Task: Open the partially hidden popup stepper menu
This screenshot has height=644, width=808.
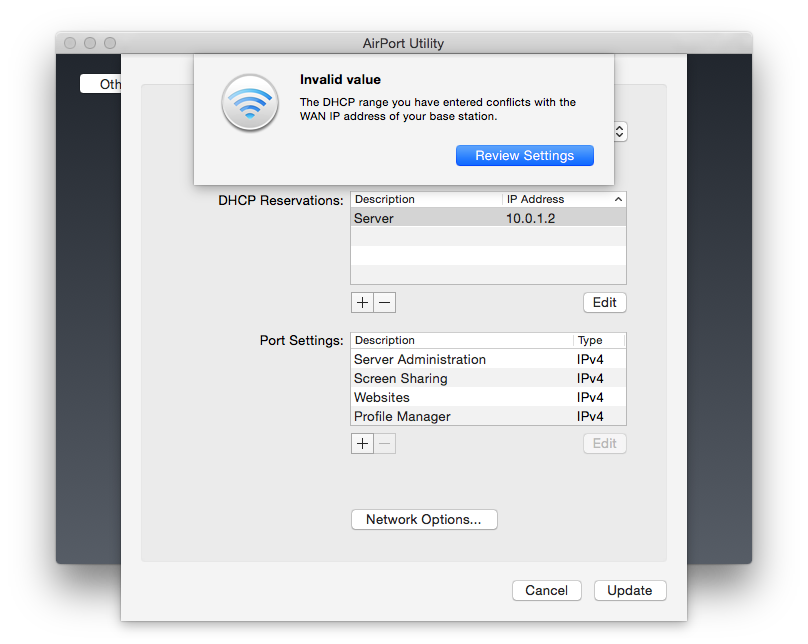Action: (620, 132)
